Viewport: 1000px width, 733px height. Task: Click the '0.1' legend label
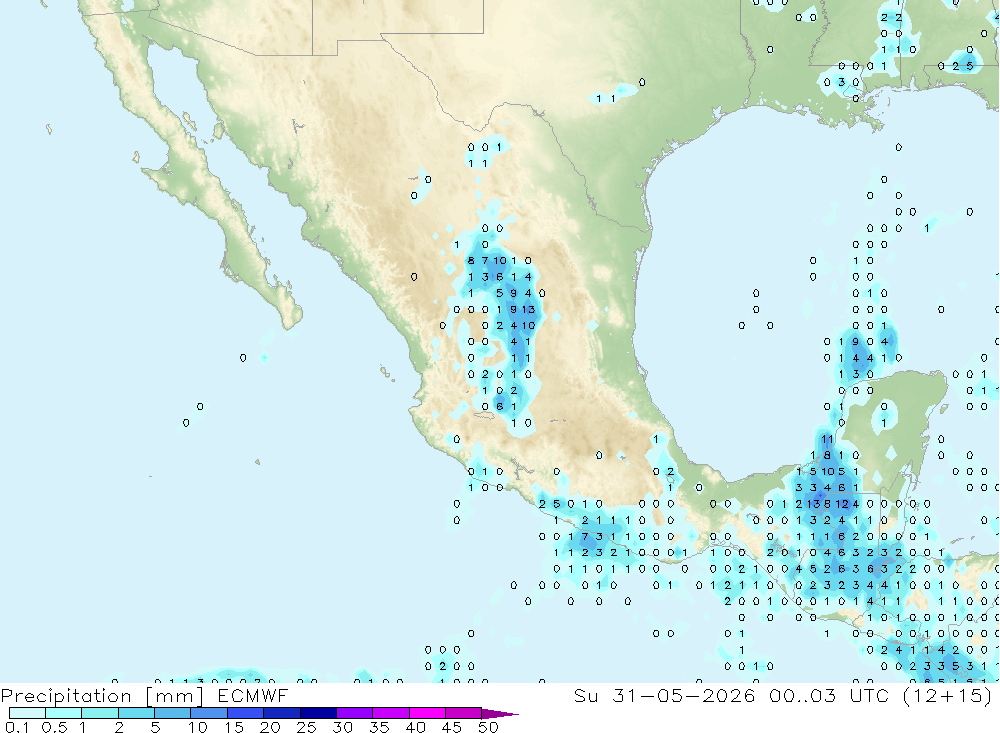tap(17, 727)
